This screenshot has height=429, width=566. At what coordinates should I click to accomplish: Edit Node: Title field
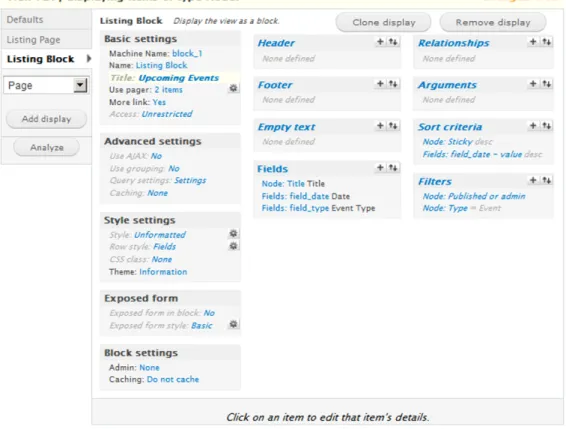pos(283,183)
